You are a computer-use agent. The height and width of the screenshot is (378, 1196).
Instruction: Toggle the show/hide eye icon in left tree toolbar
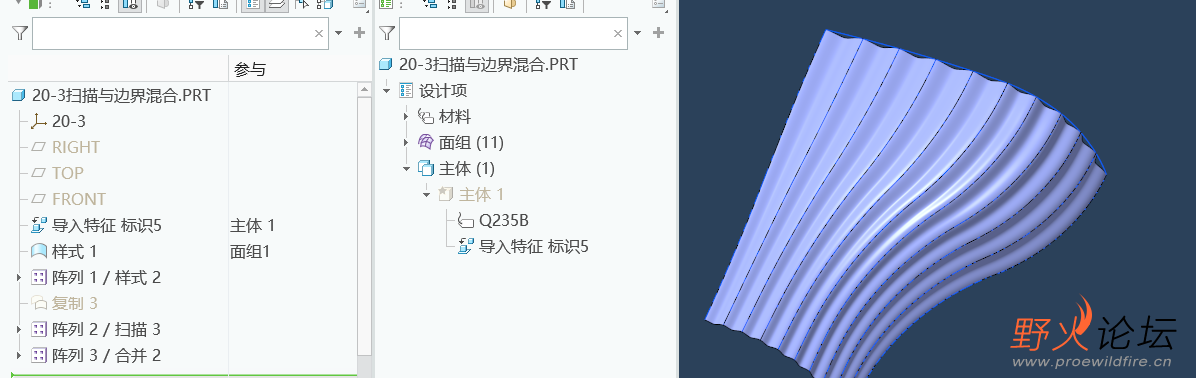coord(129,5)
